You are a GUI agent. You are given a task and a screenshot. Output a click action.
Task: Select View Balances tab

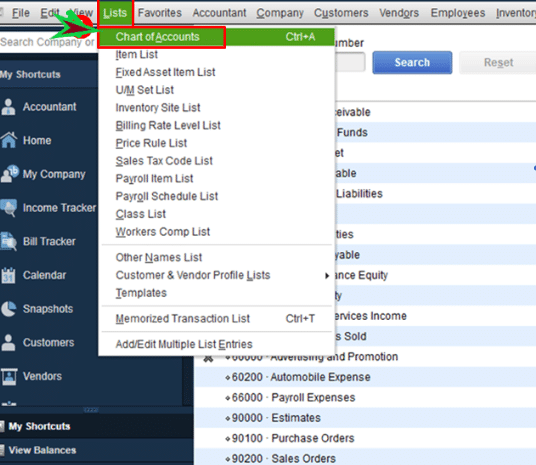click(96, 450)
